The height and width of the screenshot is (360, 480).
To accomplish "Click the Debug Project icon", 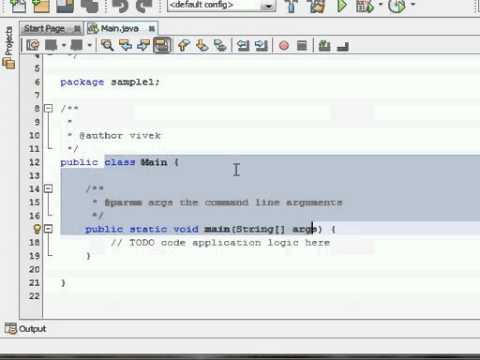I will (364, 5).
